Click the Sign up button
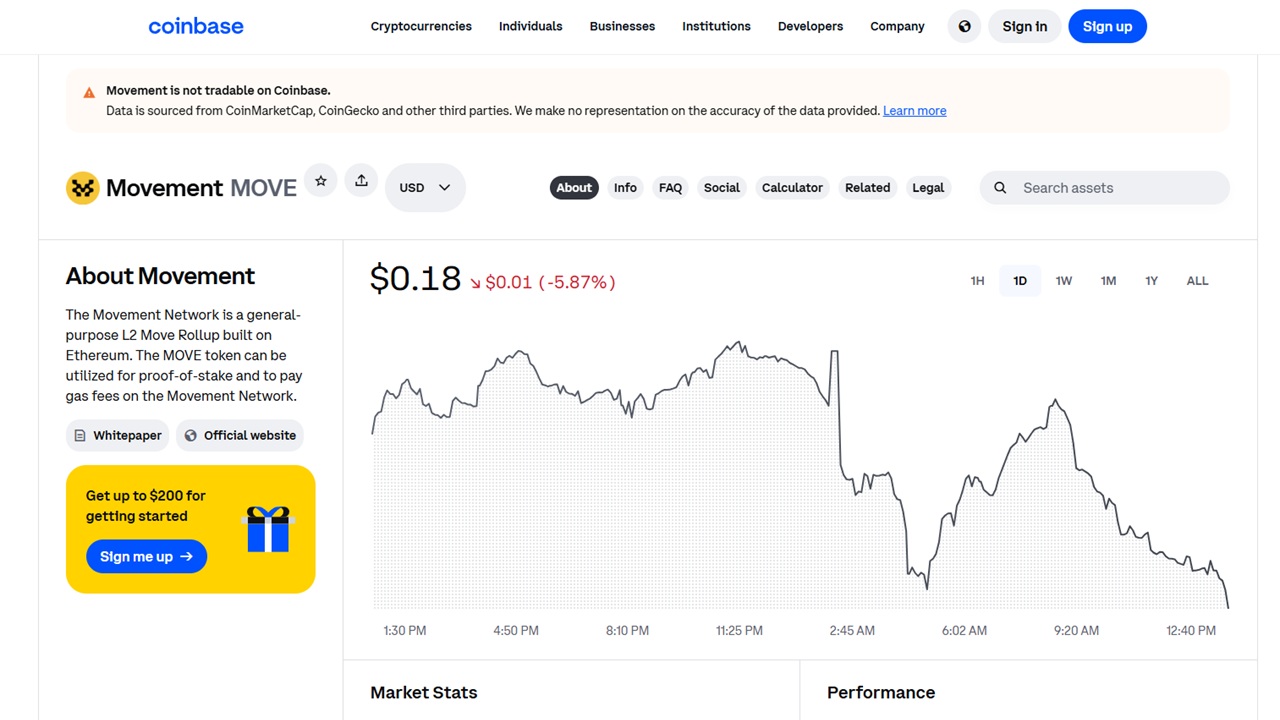Viewport: 1280px width, 720px height. pos(1107,26)
